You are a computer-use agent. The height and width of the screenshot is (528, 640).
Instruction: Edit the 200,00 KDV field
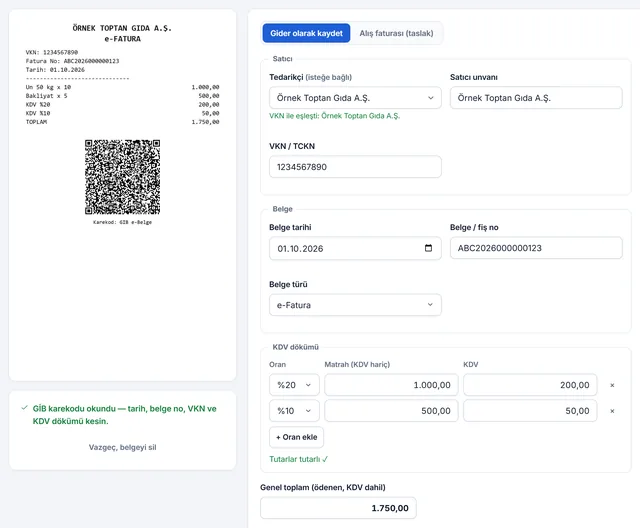click(530, 385)
